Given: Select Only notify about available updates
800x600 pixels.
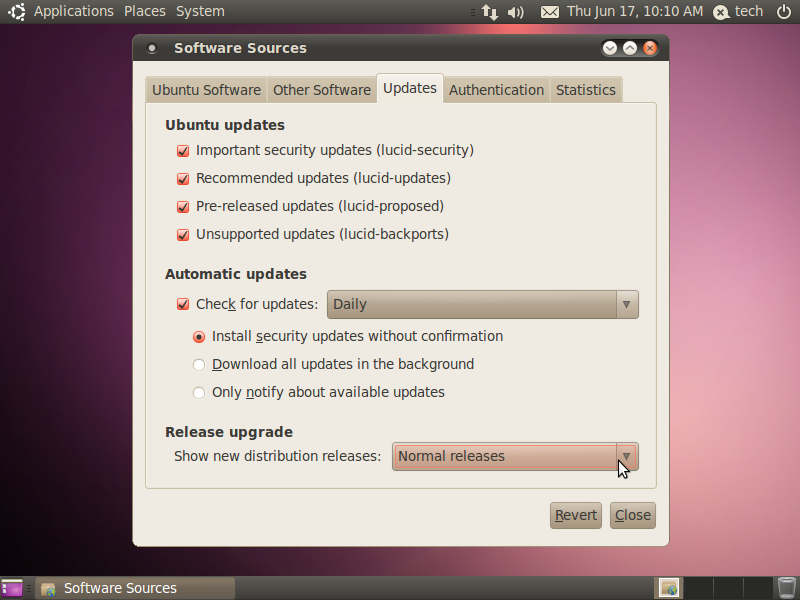Looking at the screenshot, I should (x=199, y=393).
